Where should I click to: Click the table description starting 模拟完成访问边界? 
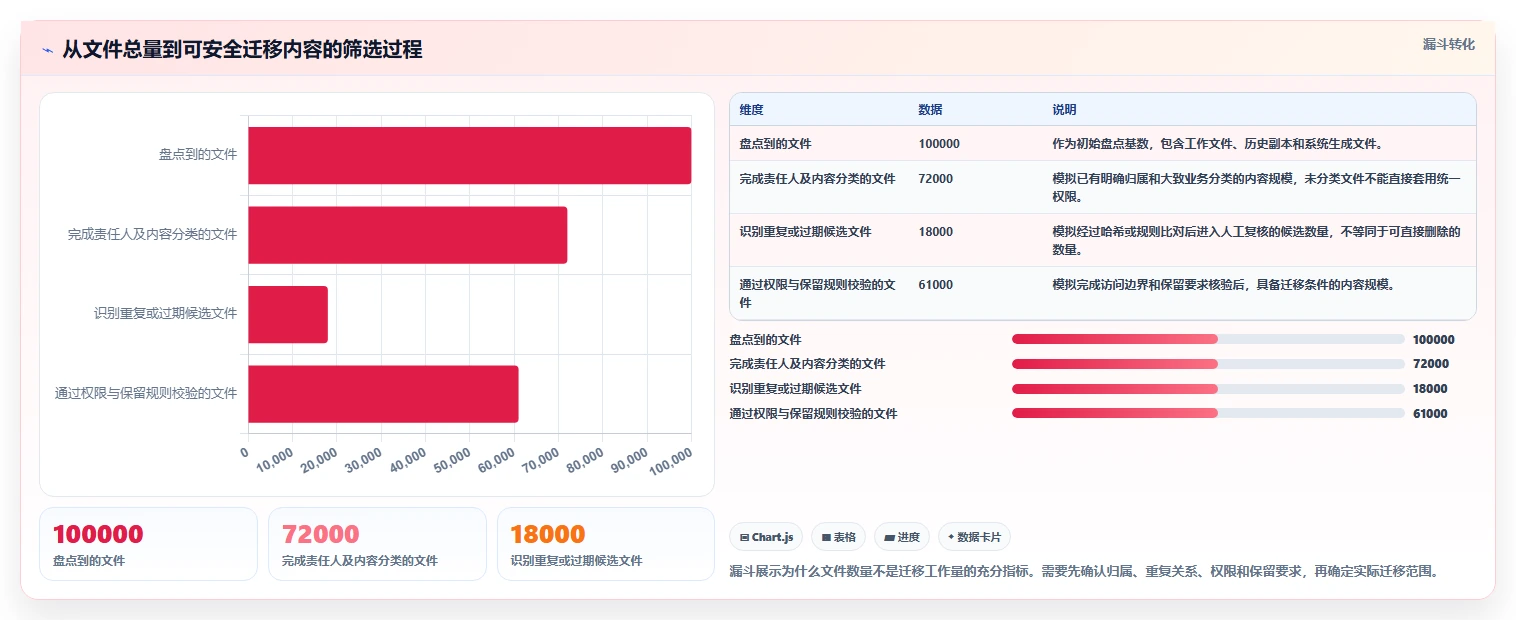click(x=1223, y=285)
